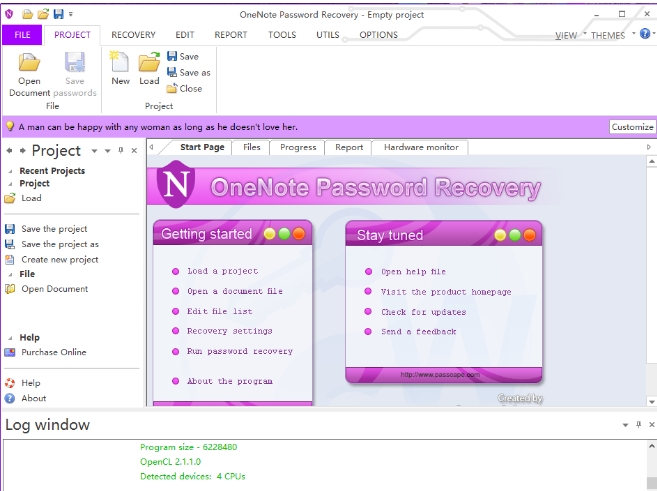Switch to the RECOVERY ribbon tab
The height and width of the screenshot is (491, 657).
[x=133, y=35]
